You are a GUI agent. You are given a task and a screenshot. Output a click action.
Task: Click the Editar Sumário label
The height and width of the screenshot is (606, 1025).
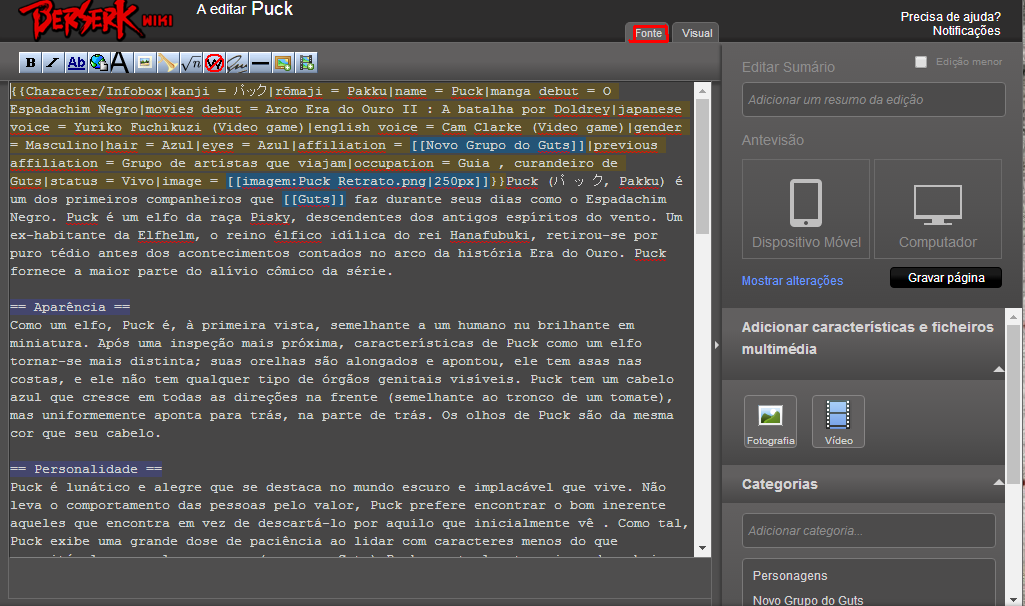[x=788, y=67]
